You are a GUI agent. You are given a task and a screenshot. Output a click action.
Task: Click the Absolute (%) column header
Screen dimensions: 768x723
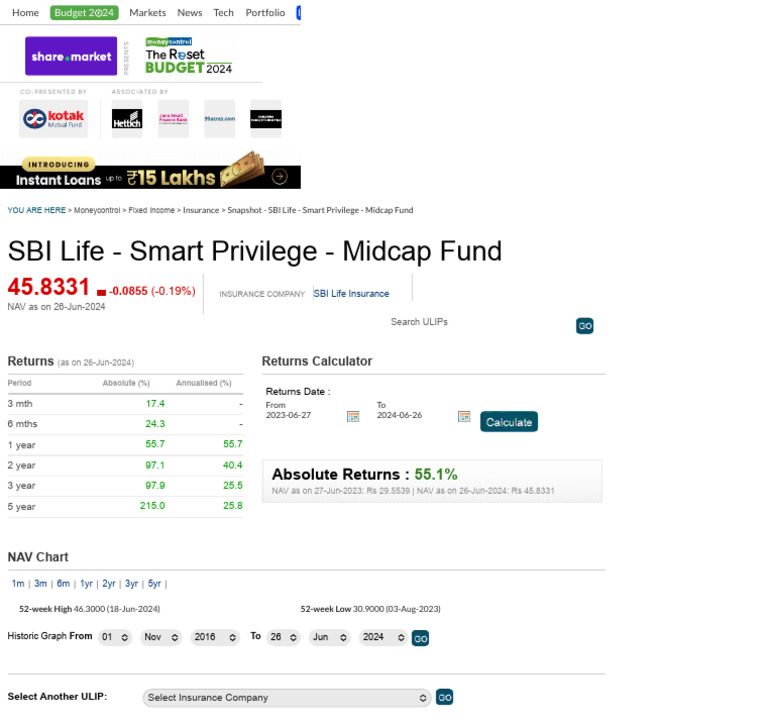coord(126,383)
